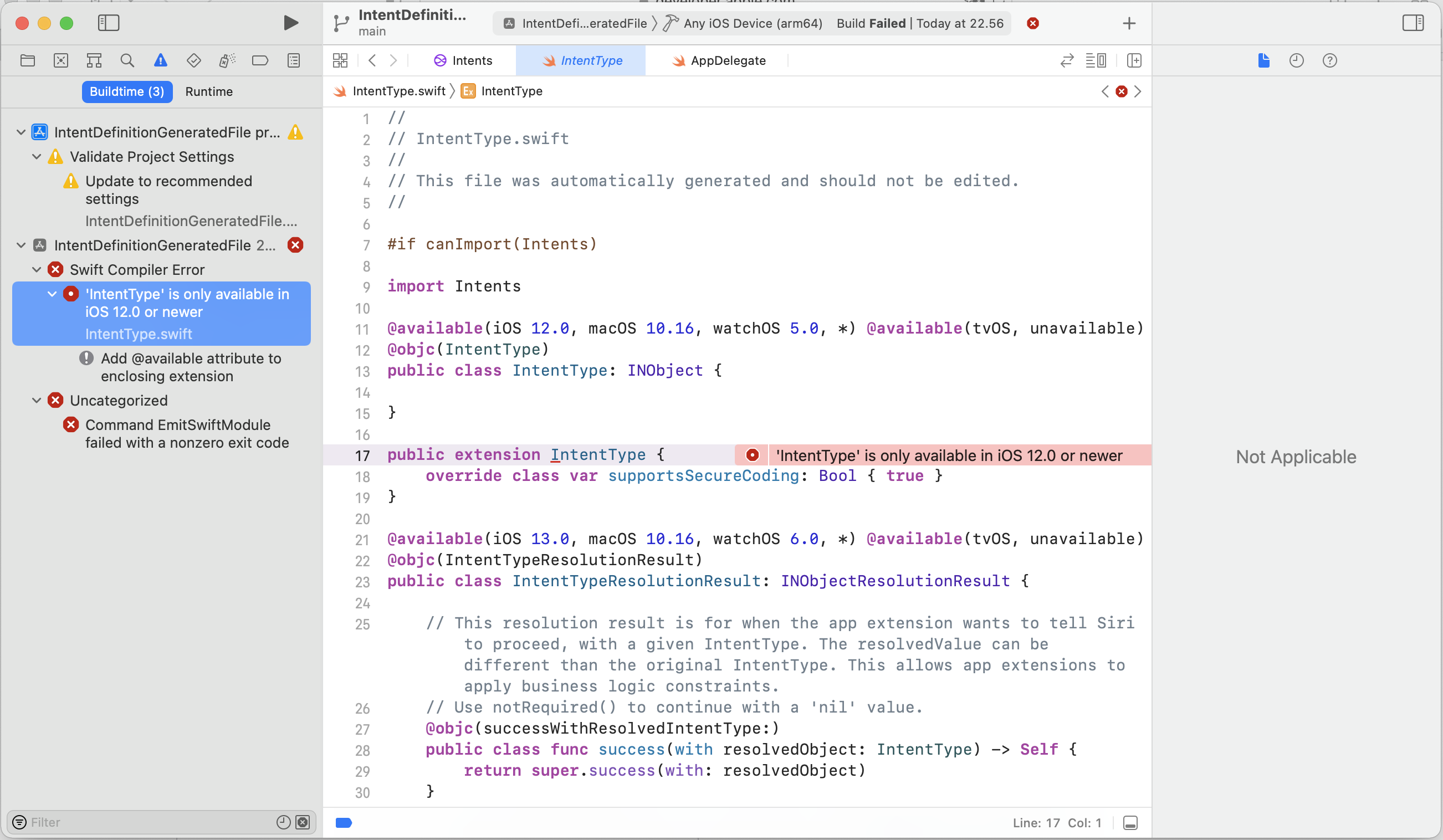Open the Find navigator magnifier icon
Viewport: 1443px width, 840px height.
coord(127,61)
